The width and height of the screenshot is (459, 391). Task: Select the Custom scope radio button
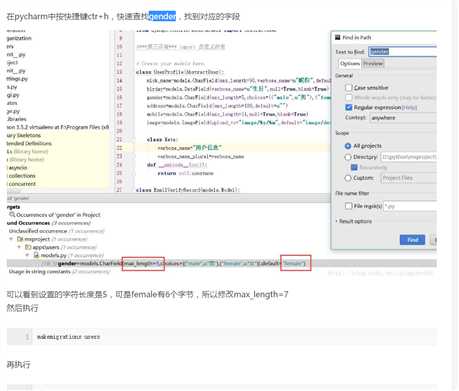348,178
